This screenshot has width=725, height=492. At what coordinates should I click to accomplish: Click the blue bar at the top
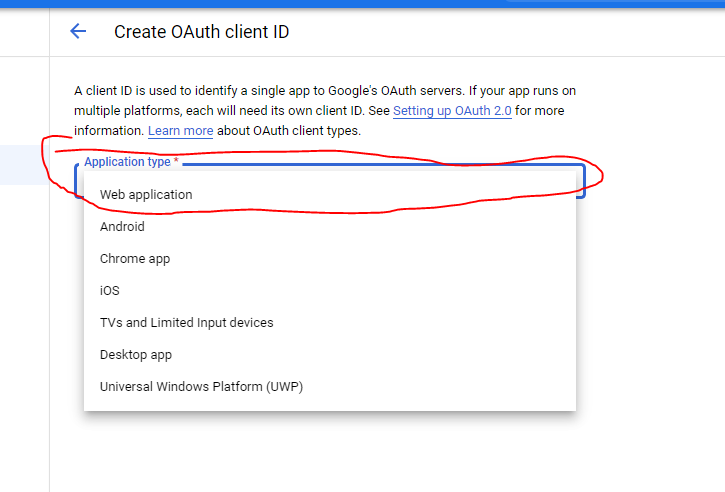point(362,3)
